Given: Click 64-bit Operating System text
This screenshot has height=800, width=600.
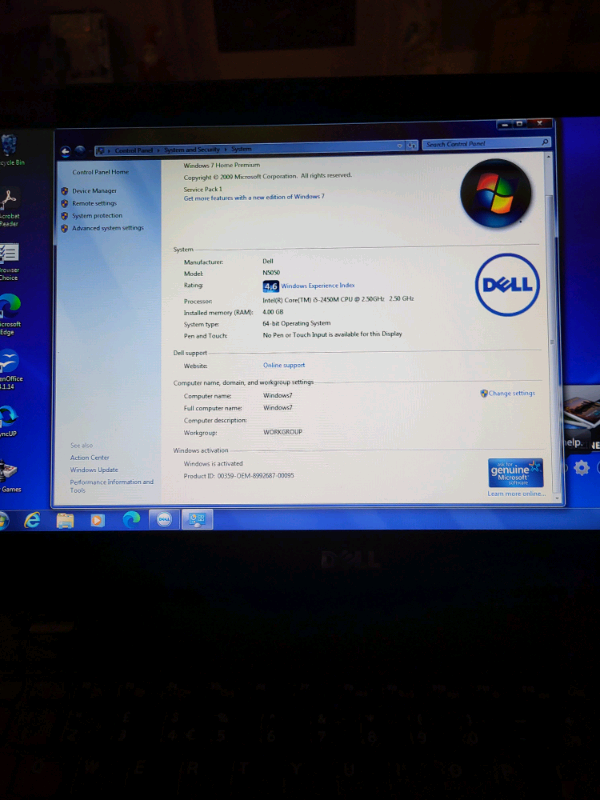Looking at the screenshot, I should coord(296,323).
